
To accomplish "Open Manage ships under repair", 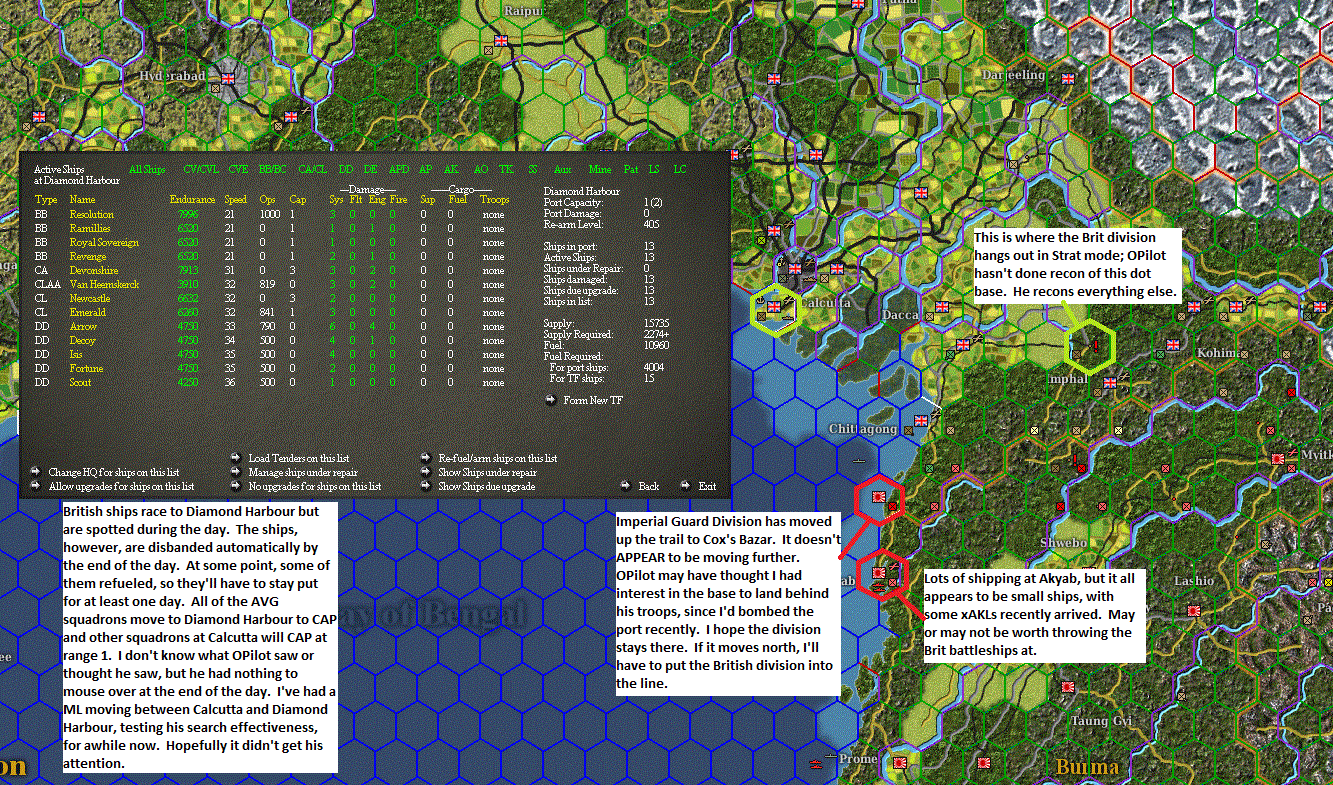I will pos(294,472).
